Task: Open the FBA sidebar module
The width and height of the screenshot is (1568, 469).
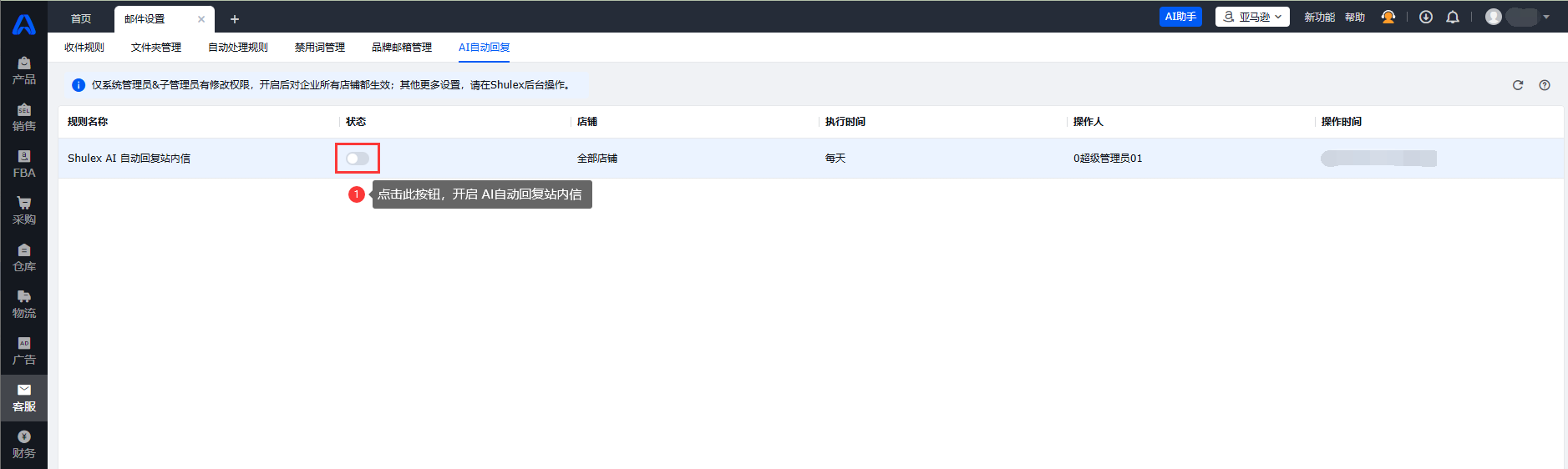Action: (x=23, y=164)
